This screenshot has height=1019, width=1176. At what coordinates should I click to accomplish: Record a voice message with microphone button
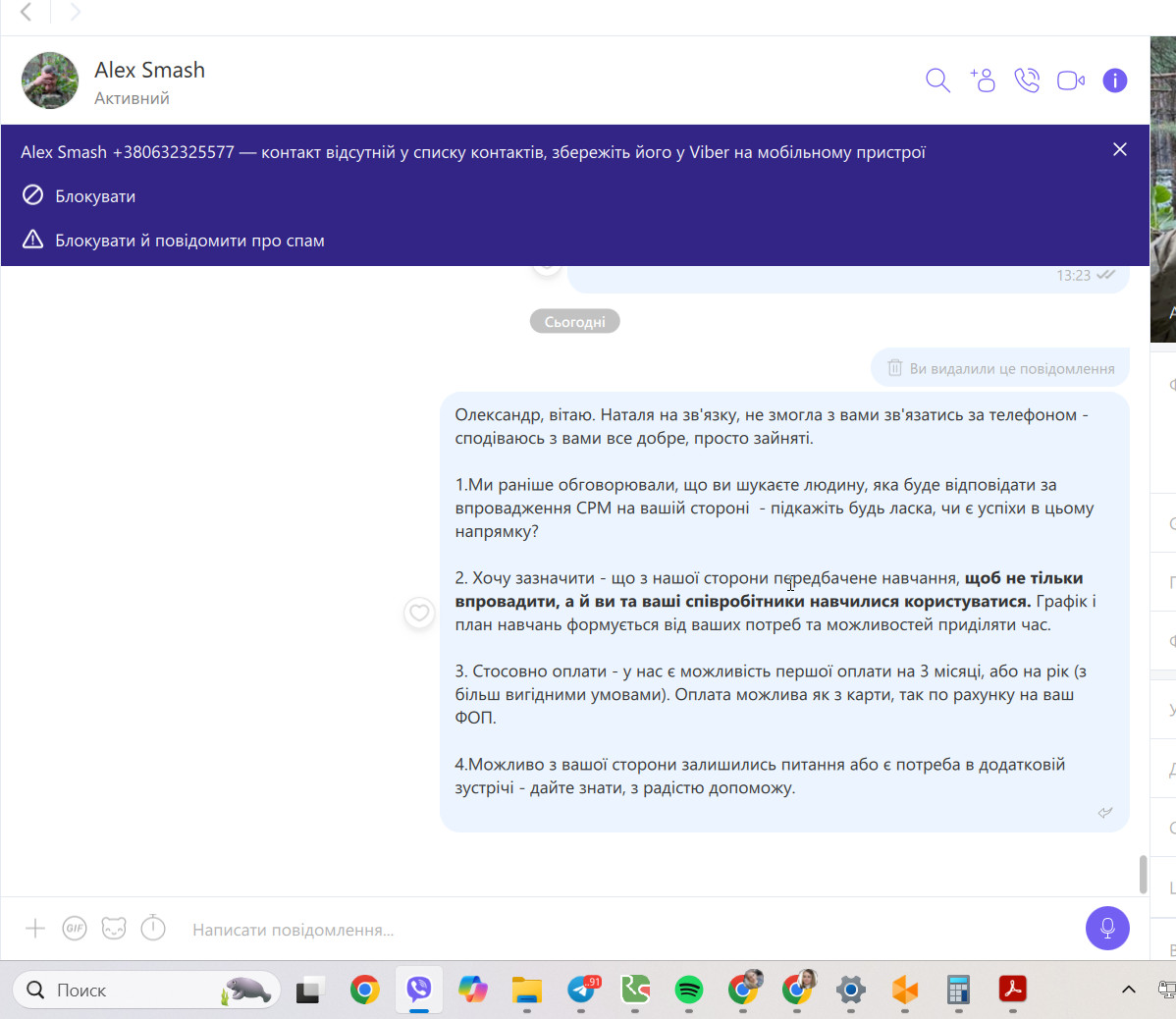[x=1107, y=929]
